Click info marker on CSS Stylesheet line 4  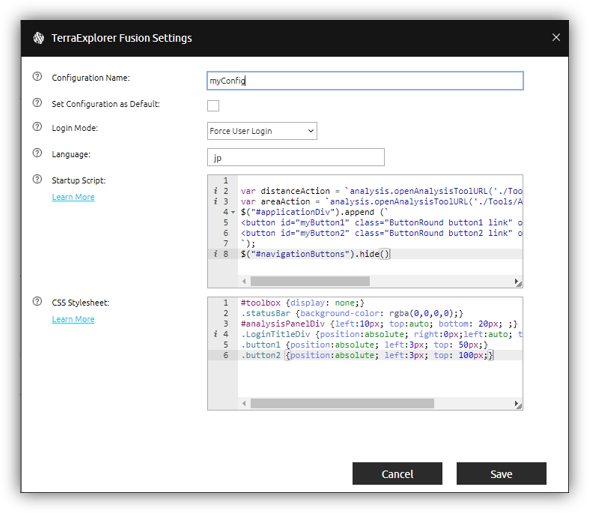tap(215, 334)
